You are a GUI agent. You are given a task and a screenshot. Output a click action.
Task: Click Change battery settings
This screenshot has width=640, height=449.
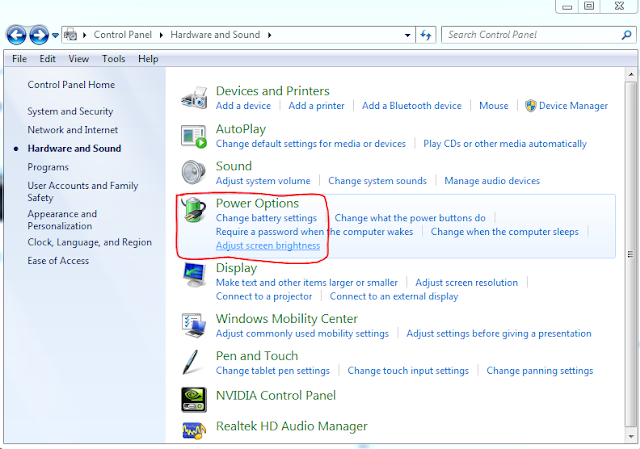(x=266, y=218)
